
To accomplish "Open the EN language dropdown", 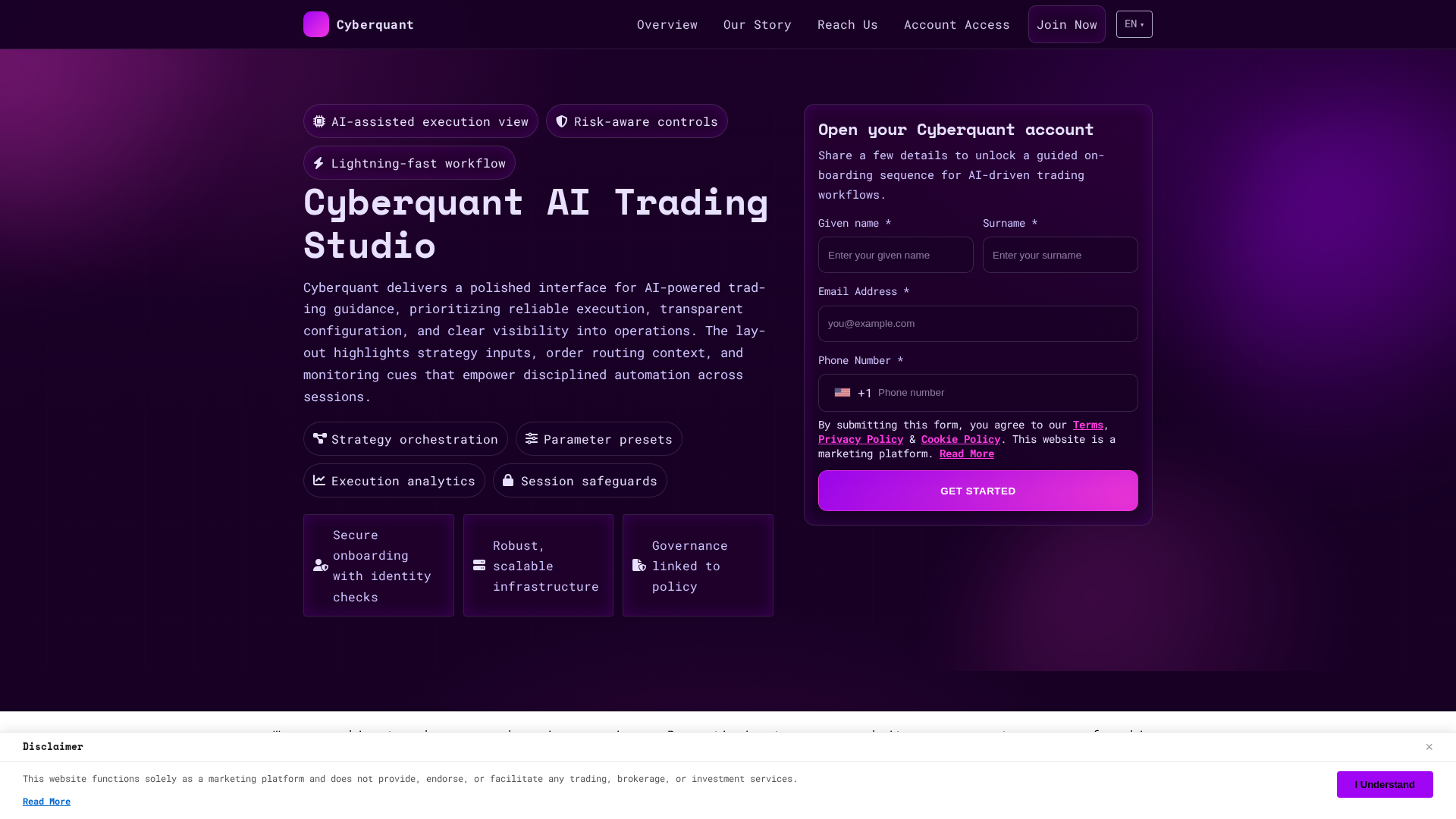I will (1134, 24).
